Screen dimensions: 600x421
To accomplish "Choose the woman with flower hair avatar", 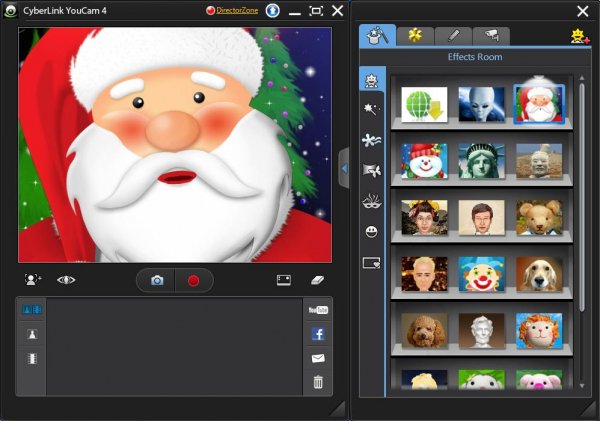I will 424,217.
